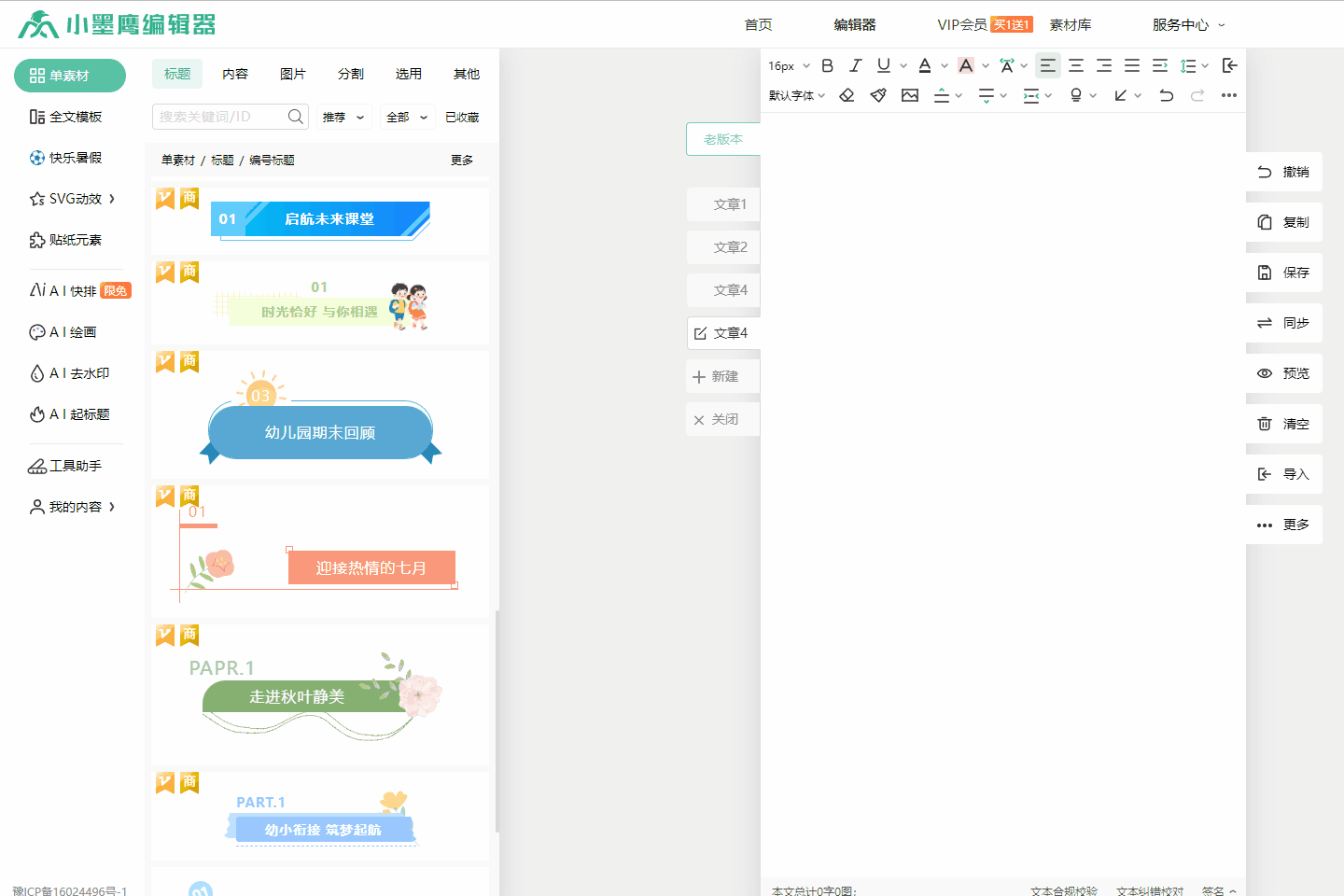Click the undo arrow in toolbar

coord(1166,95)
